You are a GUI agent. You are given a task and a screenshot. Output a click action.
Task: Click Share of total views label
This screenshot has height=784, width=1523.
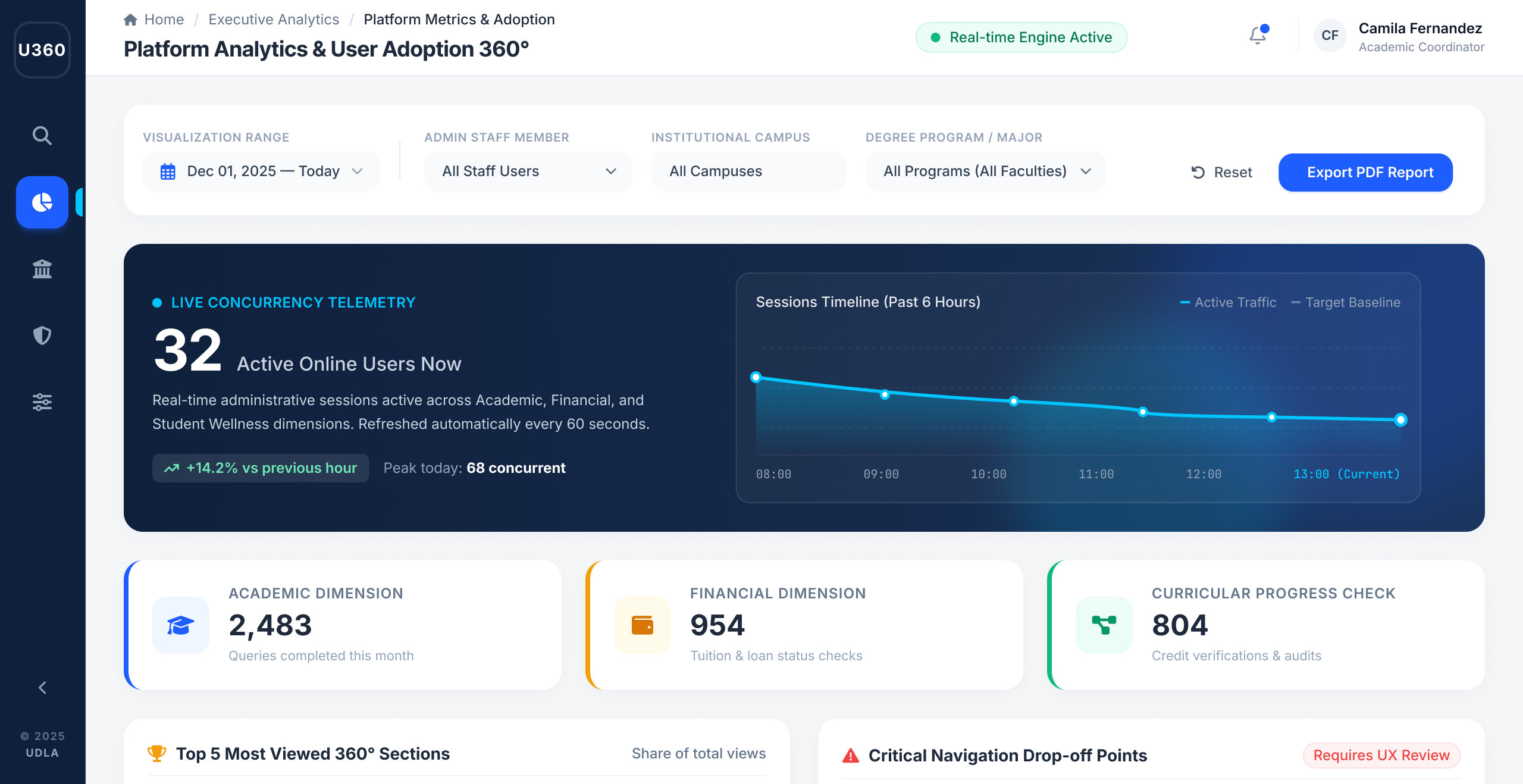(x=699, y=754)
